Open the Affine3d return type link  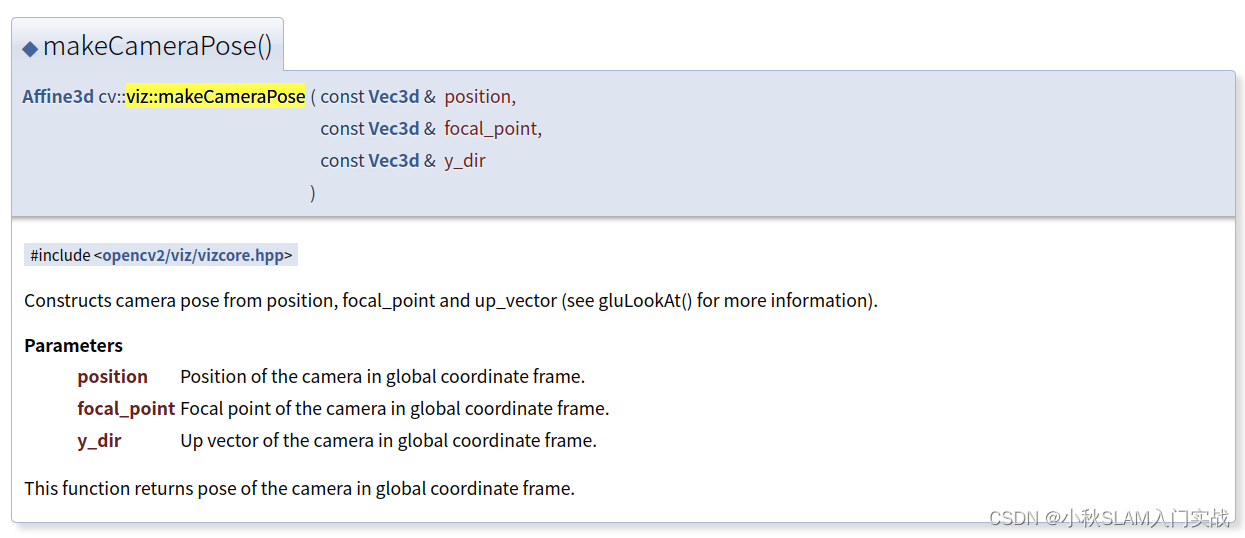coord(58,97)
